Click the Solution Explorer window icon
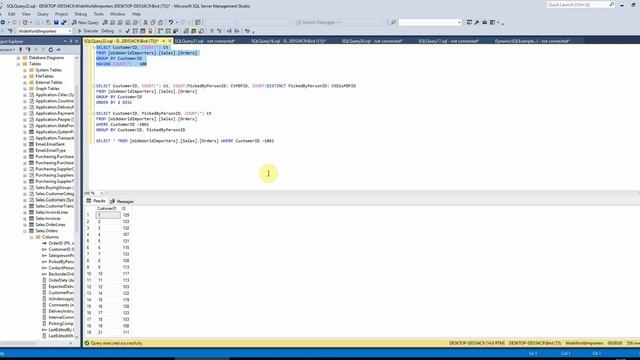The width and height of the screenshot is (640, 360). pos(469,22)
